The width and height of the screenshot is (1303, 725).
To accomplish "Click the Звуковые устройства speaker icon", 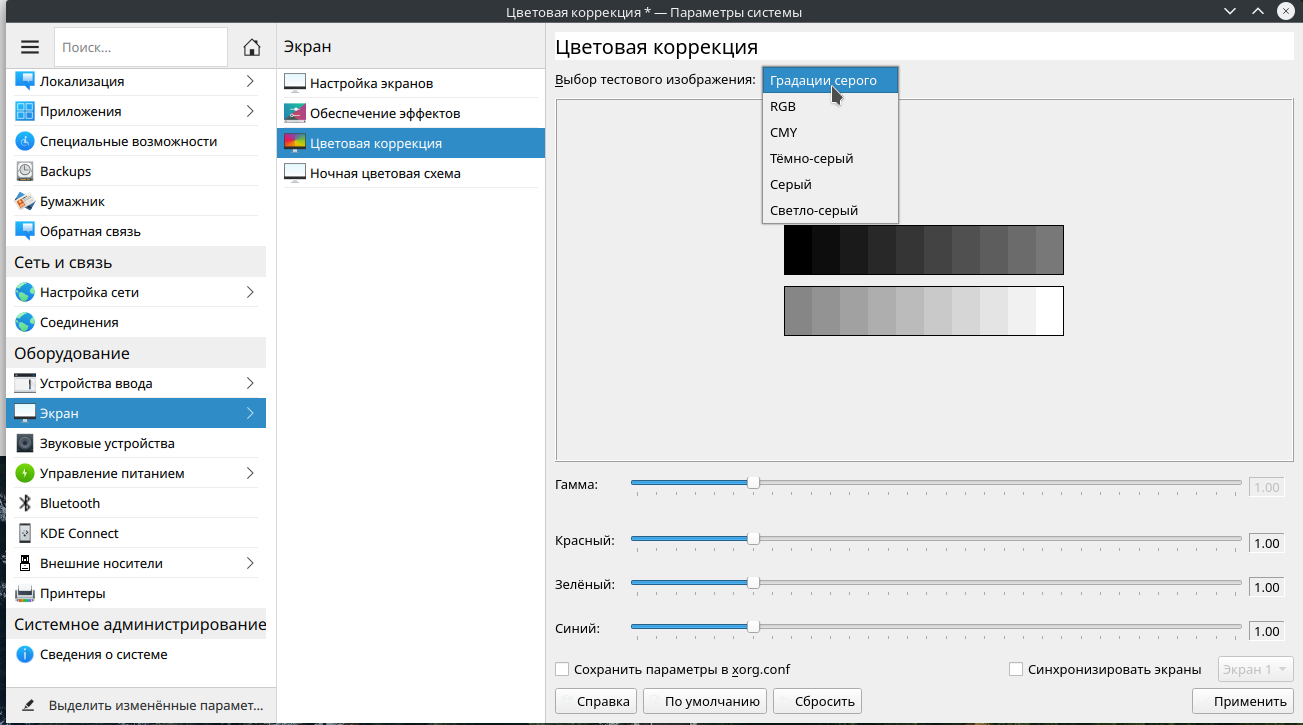I will [25, 443].
